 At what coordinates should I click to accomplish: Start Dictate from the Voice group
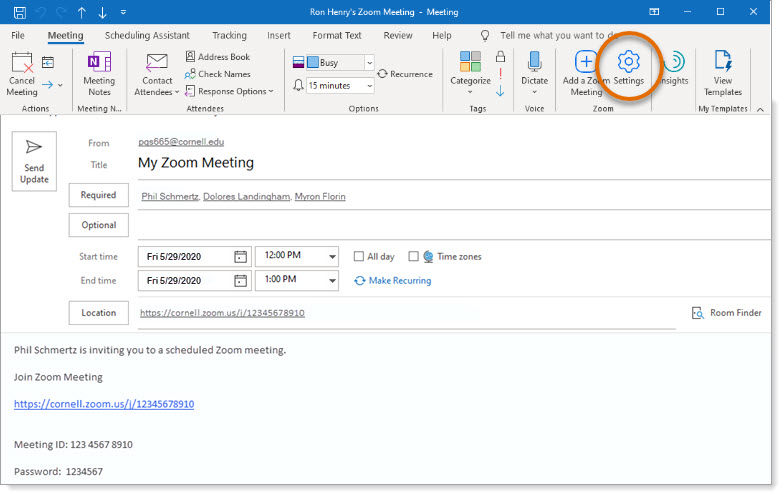click(x=534, y=74)
